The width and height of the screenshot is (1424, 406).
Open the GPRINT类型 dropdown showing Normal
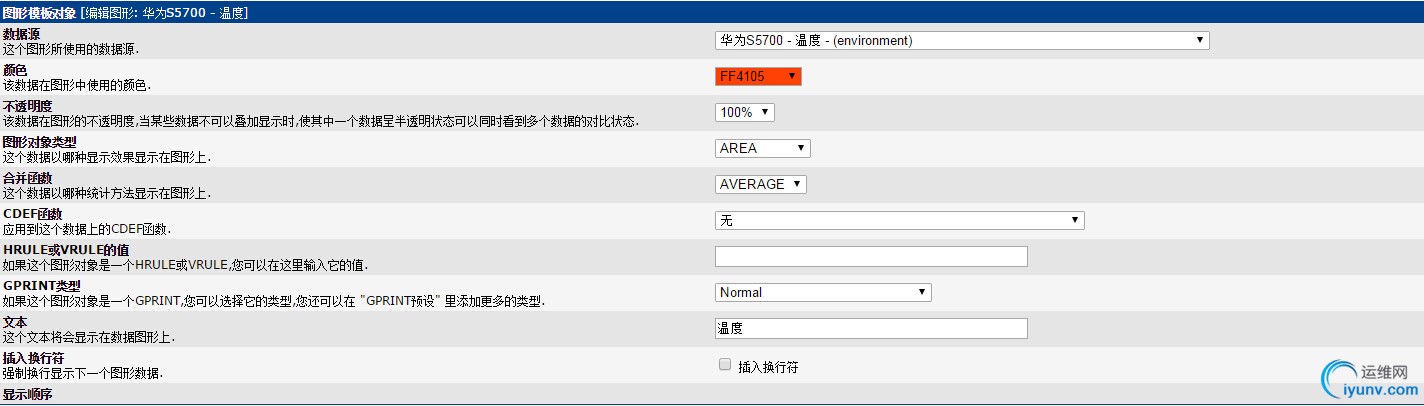pyautogui.click(x=823, y=292)
